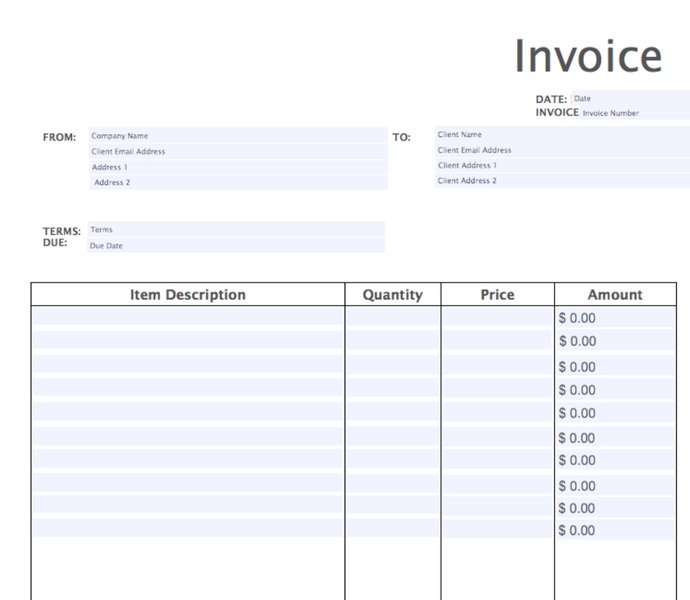Select the Address 1 field under FROM
The image size is (690, 600).
238,167
